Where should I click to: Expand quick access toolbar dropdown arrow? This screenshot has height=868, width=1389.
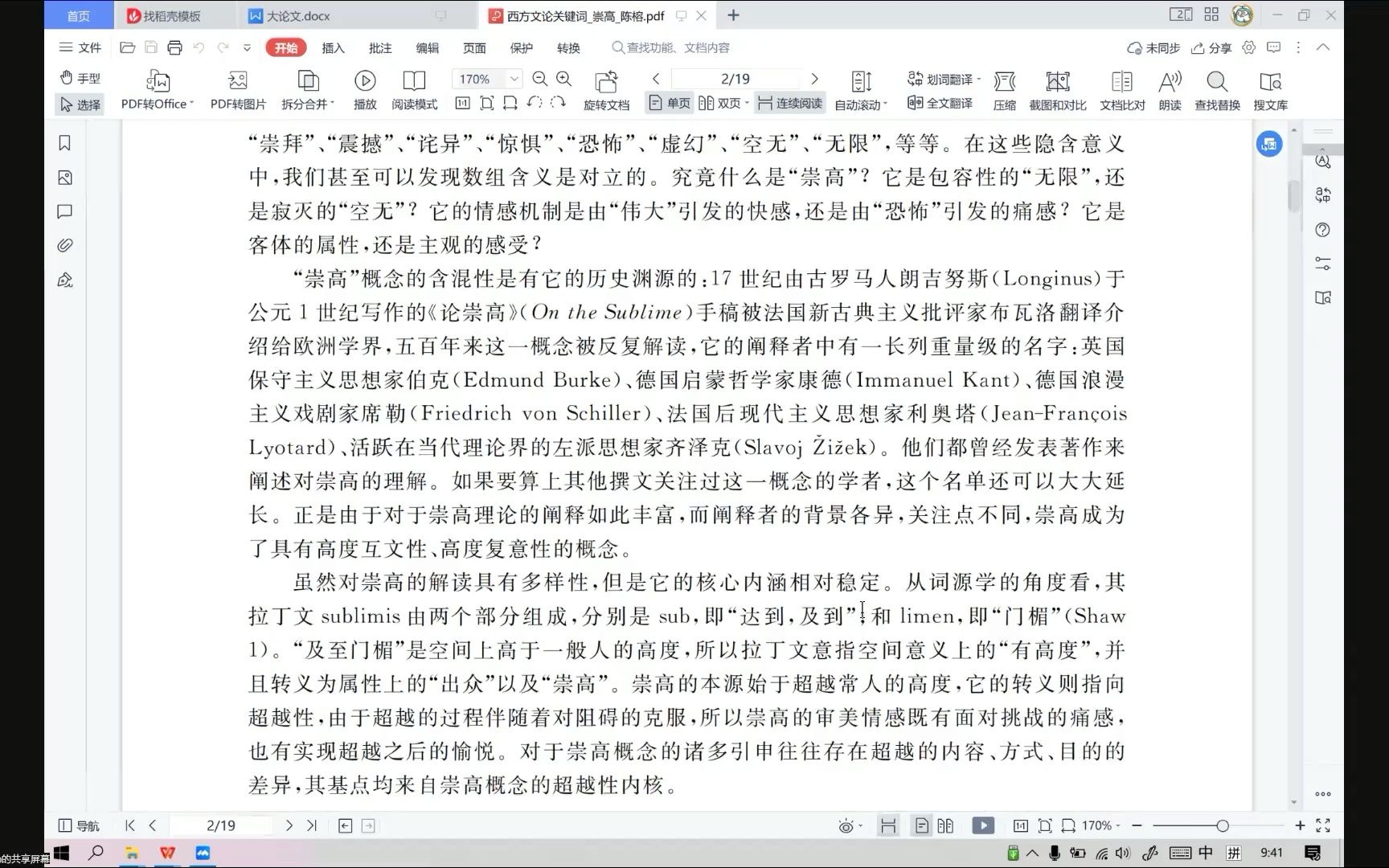pos(247,47)
